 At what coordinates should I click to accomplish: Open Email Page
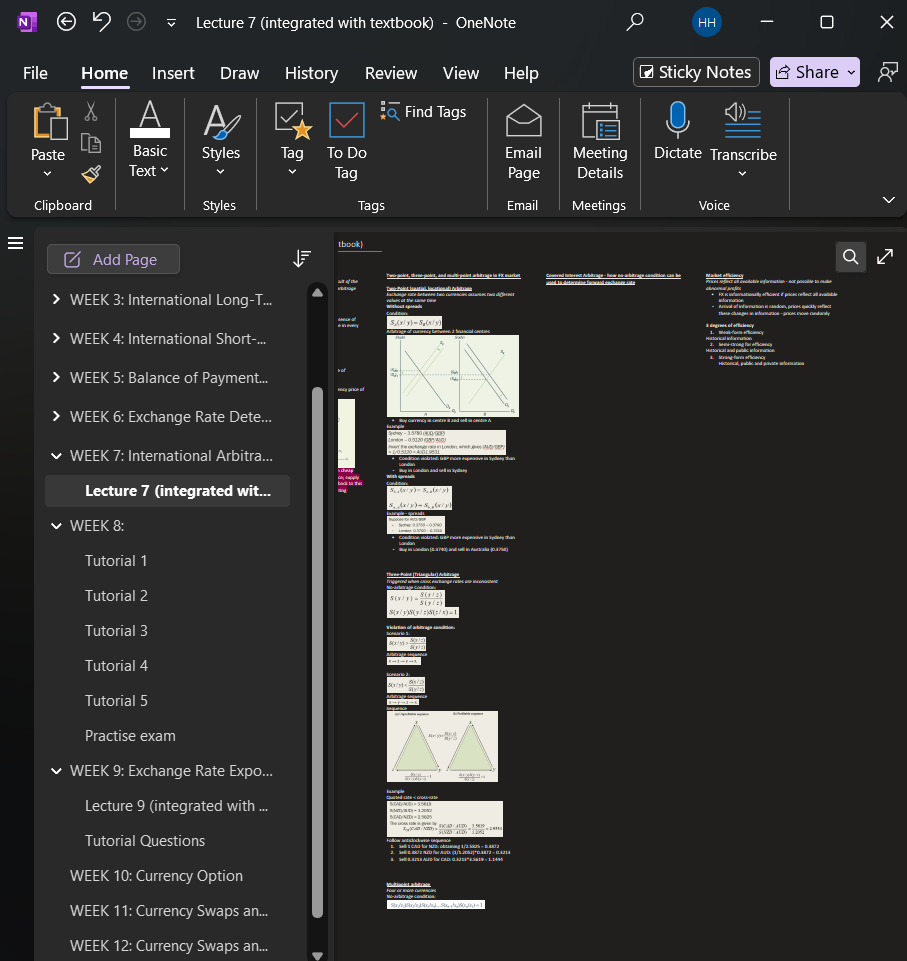(x=523, y=140)
